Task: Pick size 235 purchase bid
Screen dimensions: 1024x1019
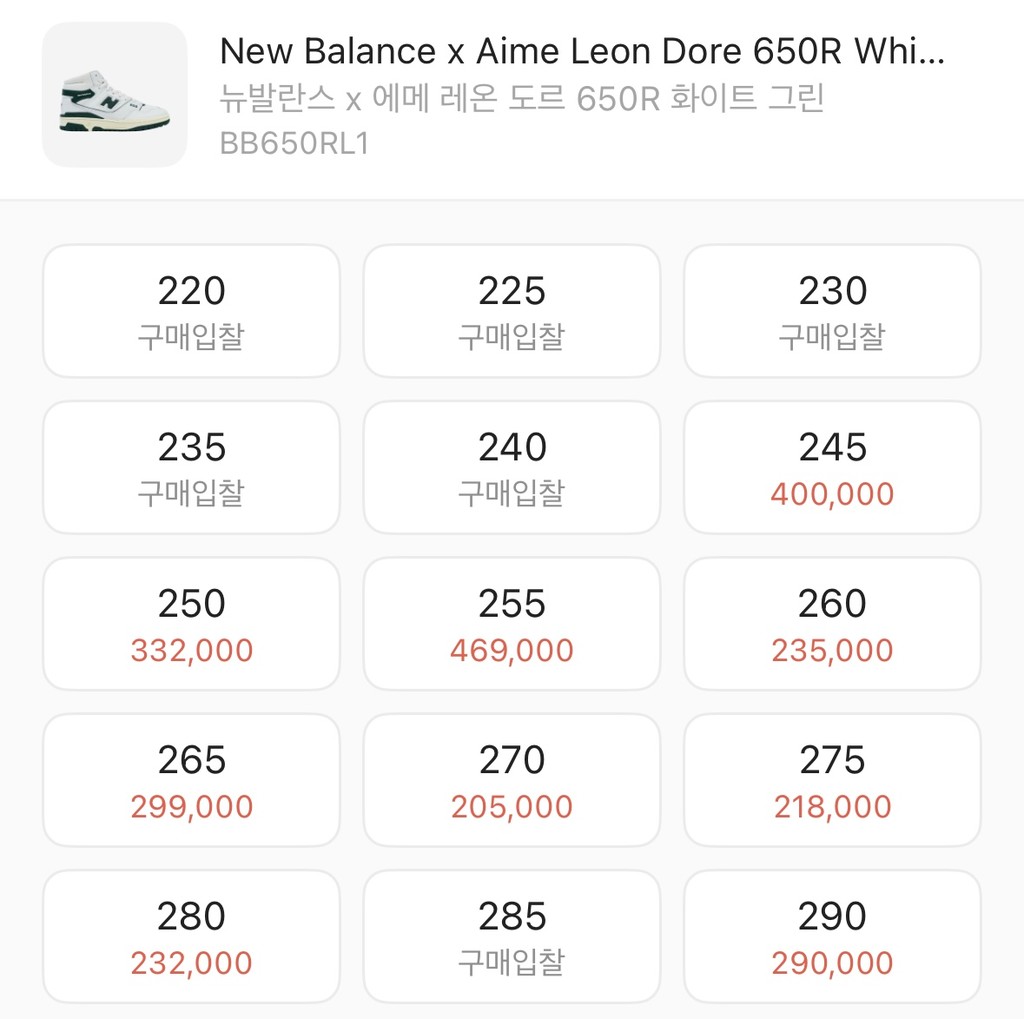Action: (191, 467)
